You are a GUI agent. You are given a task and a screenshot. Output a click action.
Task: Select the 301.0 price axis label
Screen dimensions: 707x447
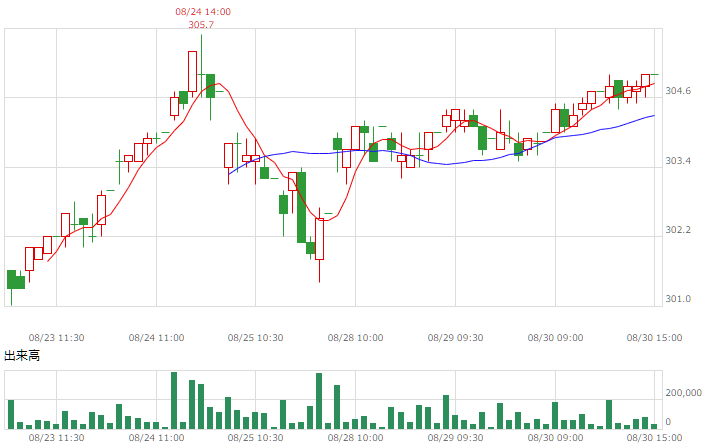[x=678, y=299]
